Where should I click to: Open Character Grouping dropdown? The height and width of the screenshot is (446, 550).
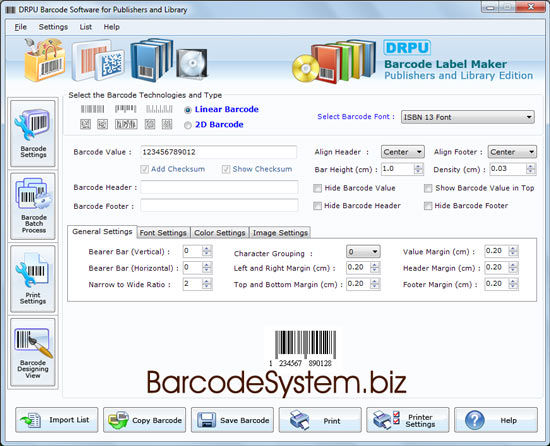(x=363, y=251)
